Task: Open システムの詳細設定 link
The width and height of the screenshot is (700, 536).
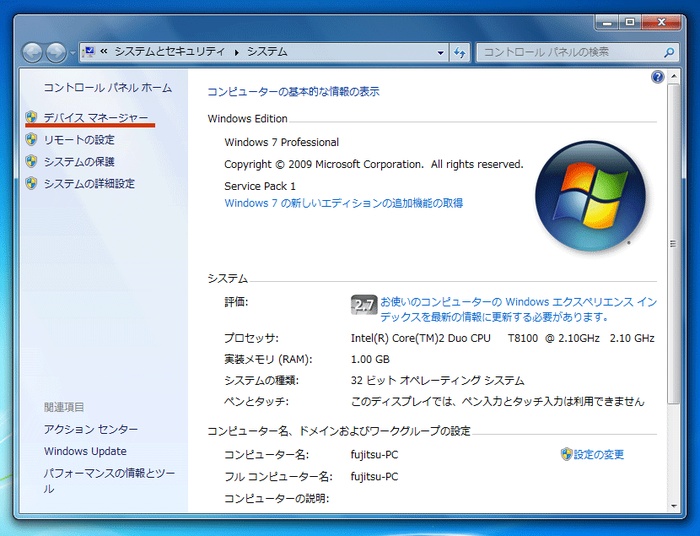Action: [x=89, y=183]
